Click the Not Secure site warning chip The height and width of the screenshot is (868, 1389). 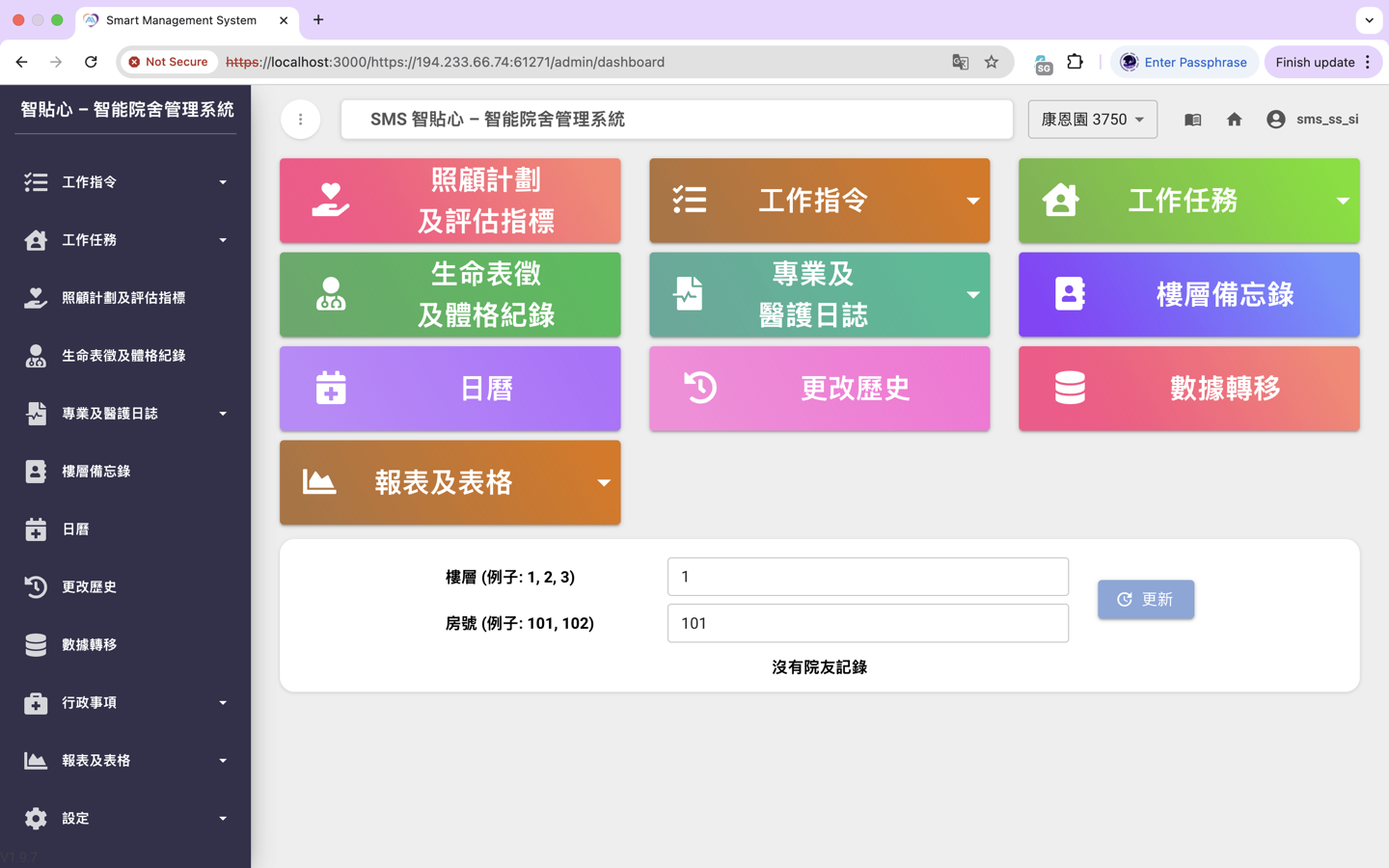[x=169, y=62]
